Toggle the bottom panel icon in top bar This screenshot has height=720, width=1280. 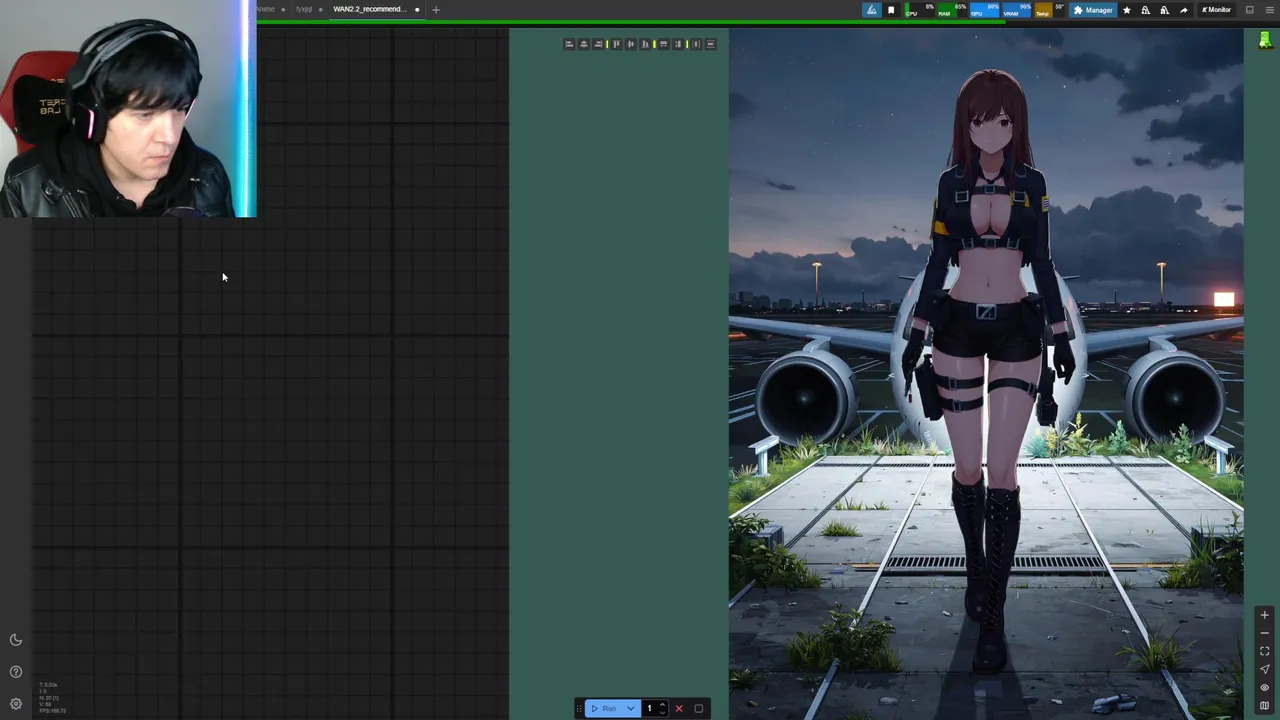1249,10
